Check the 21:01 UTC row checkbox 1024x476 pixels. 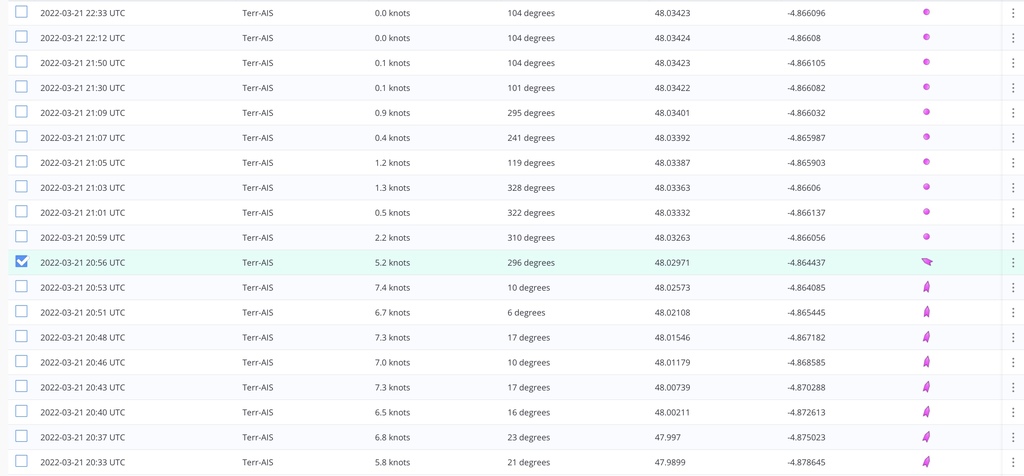(x=22, y=212)
